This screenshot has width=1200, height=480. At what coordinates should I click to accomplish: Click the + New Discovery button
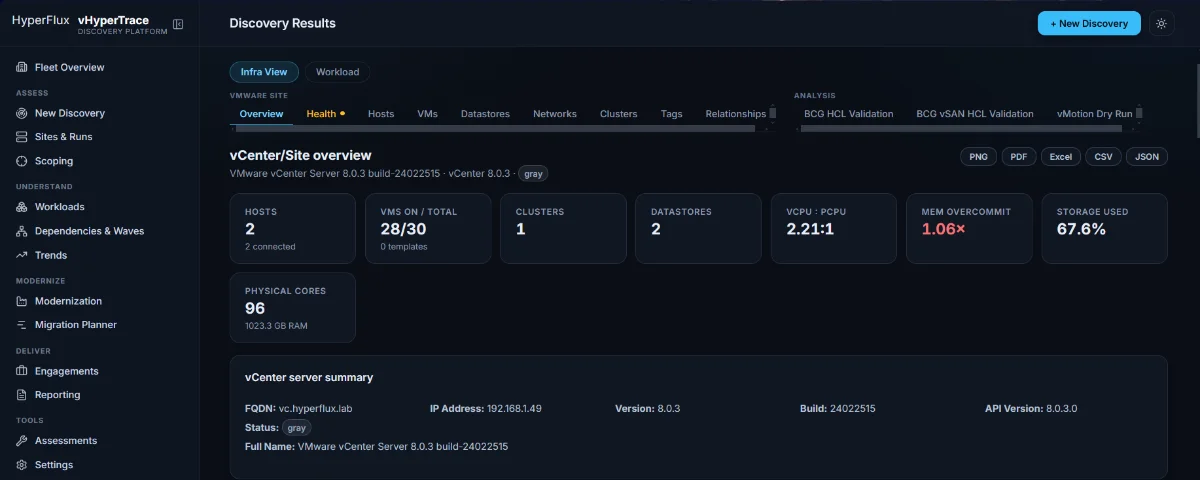1089,23
